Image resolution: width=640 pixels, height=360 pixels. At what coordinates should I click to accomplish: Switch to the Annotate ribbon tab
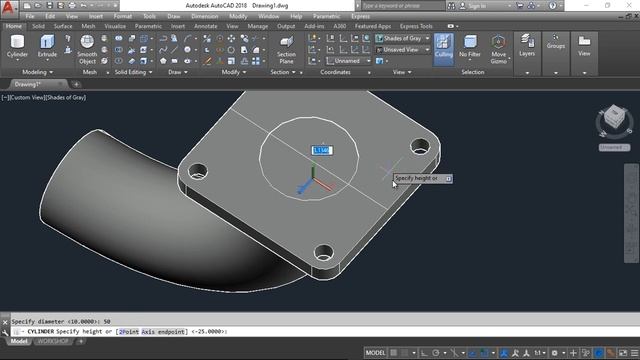tap(206, 26)
